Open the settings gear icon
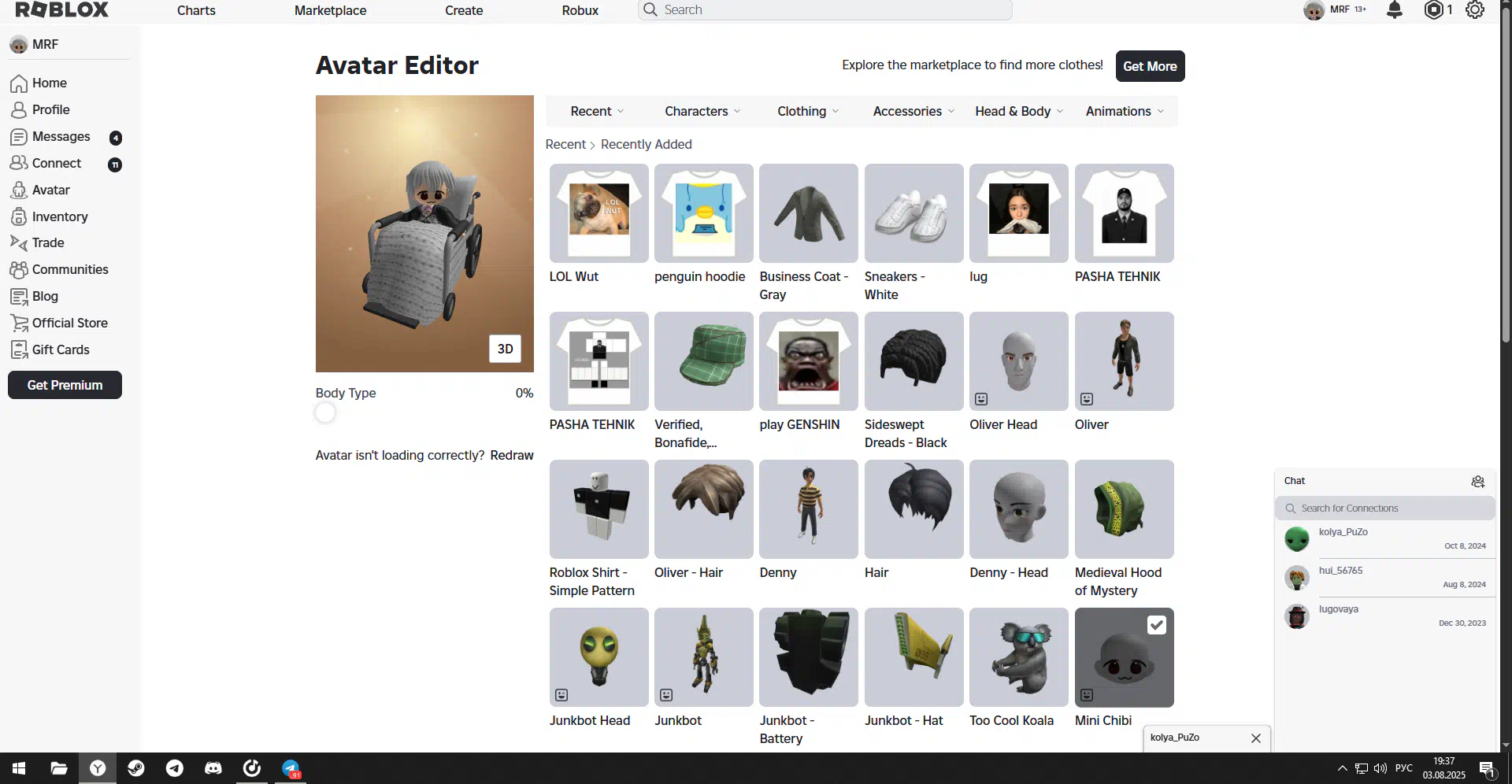 point(1475,9)
